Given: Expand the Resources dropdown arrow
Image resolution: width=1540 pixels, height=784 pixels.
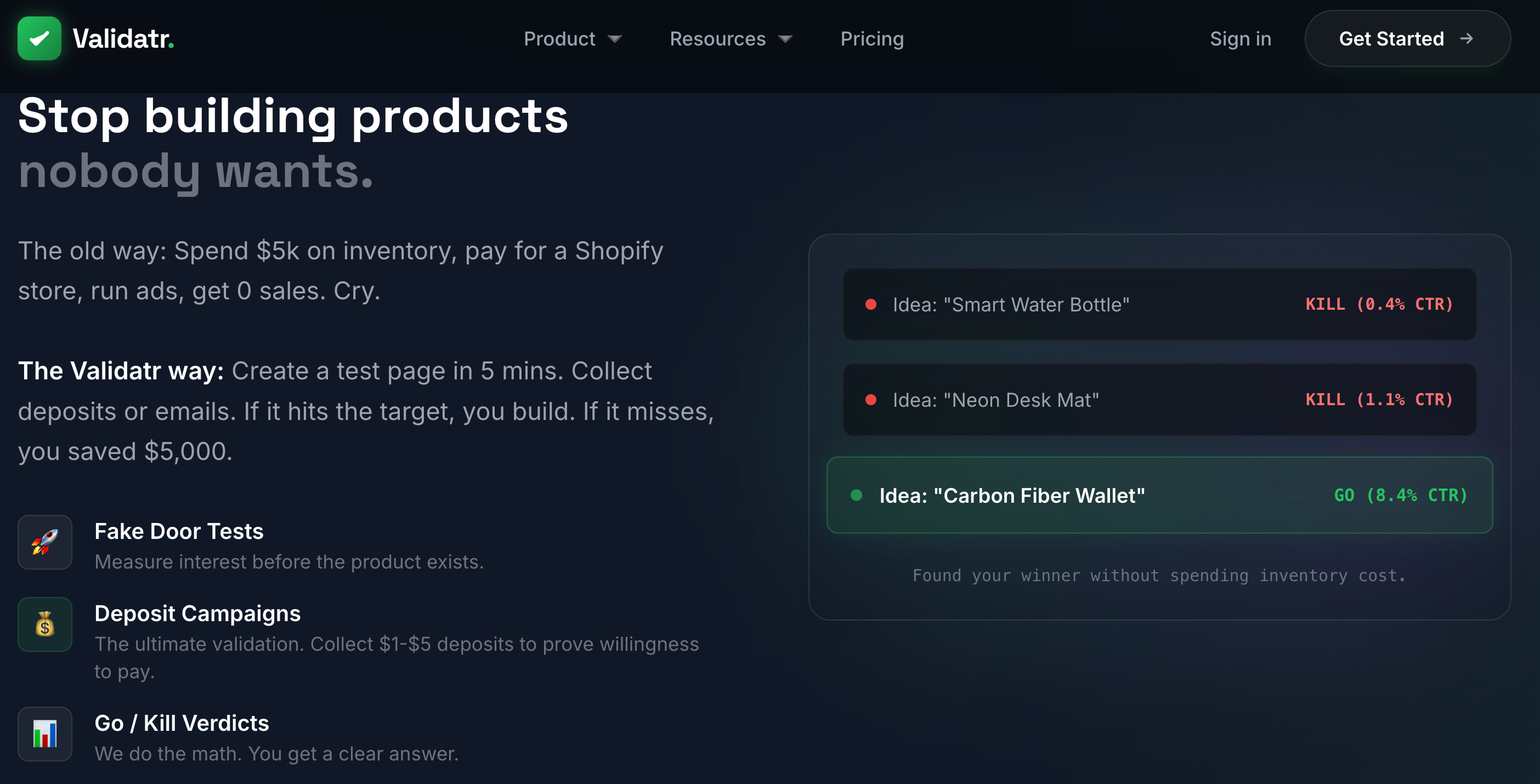Looking at the screenshot, I should point(785,39).
